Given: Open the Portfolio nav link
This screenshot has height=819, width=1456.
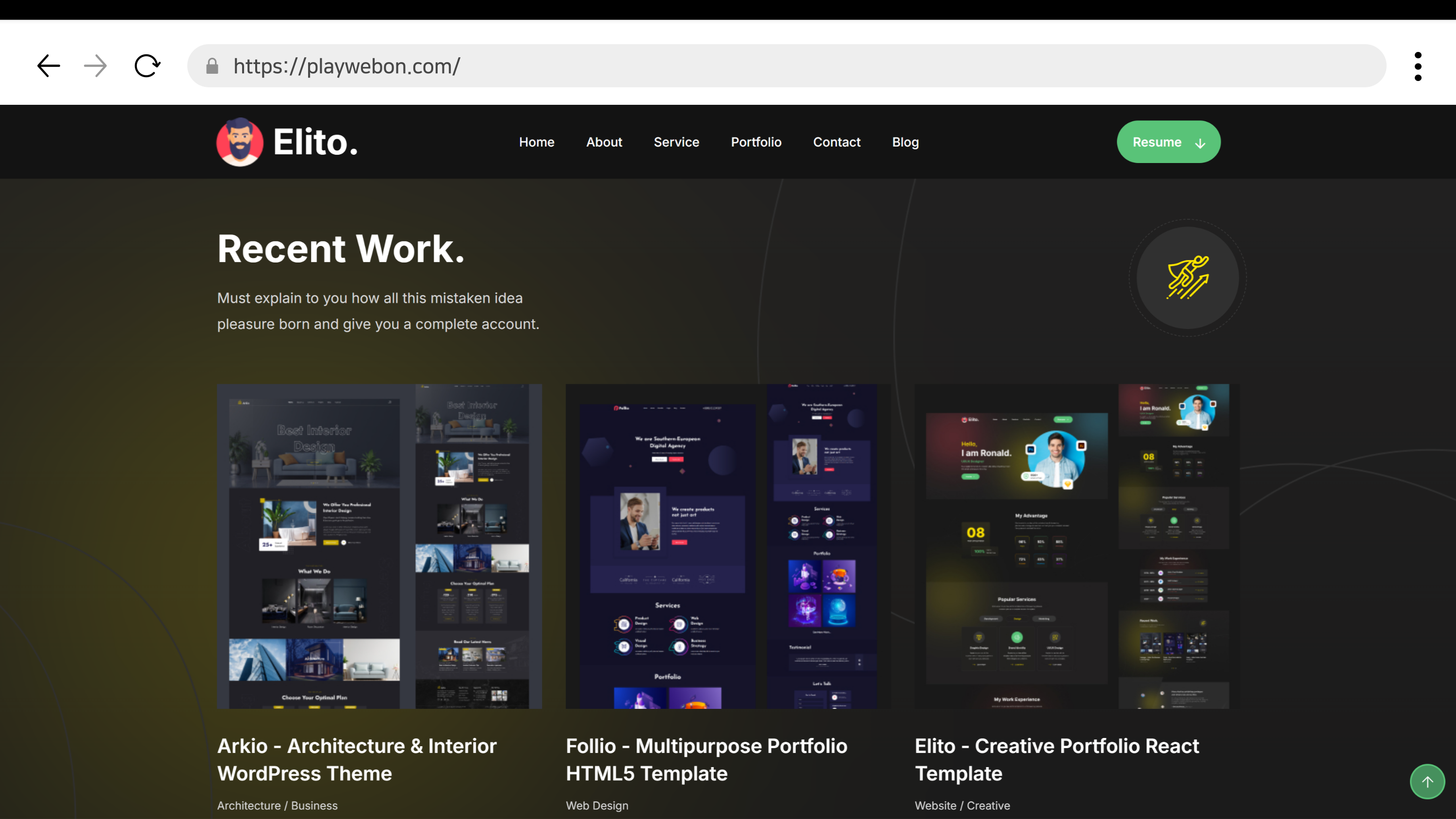Looking at the screenshot, I should [x=756, y=143].
